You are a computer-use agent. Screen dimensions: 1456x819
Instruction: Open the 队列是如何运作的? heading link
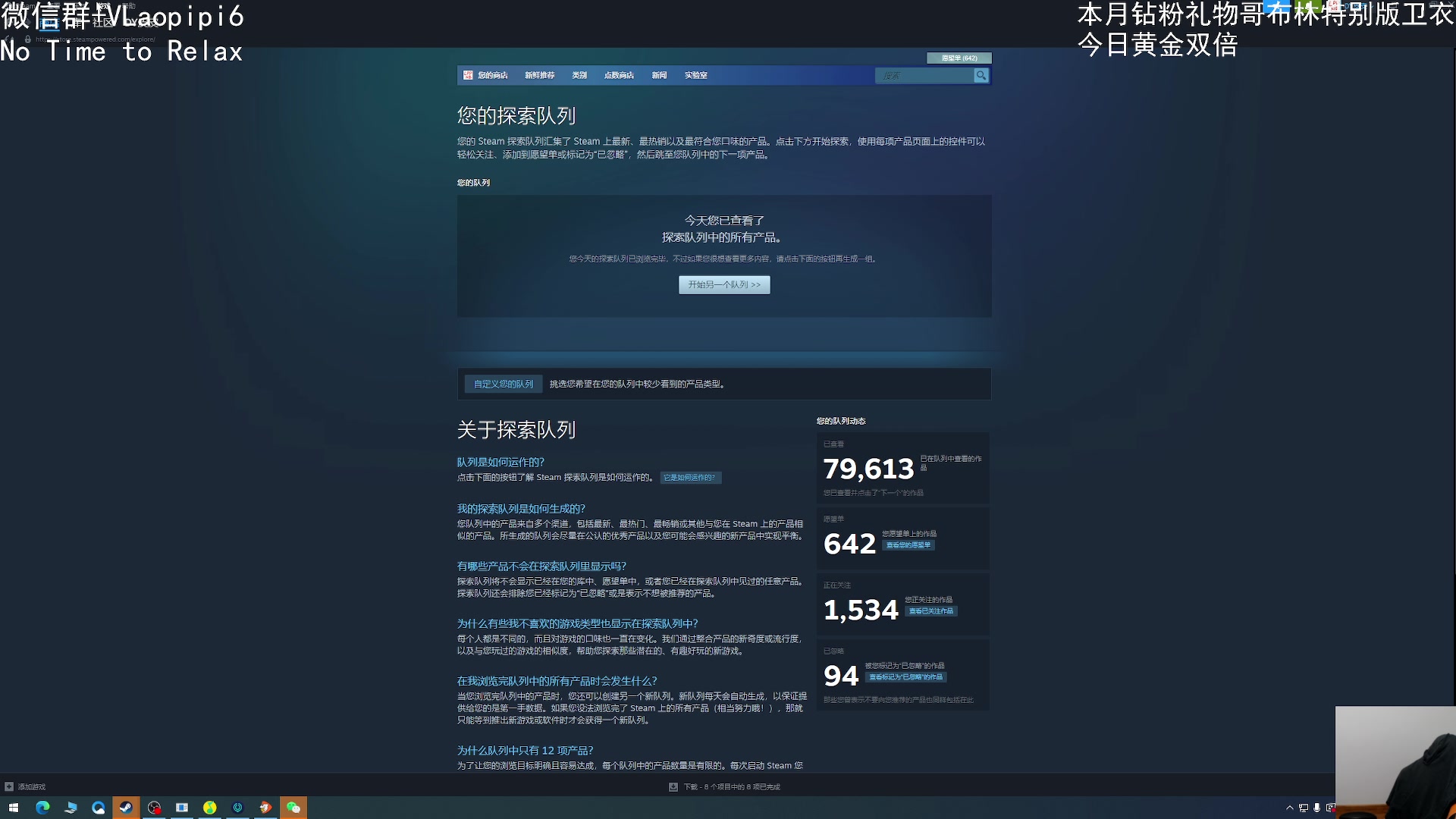pos(500,462)
